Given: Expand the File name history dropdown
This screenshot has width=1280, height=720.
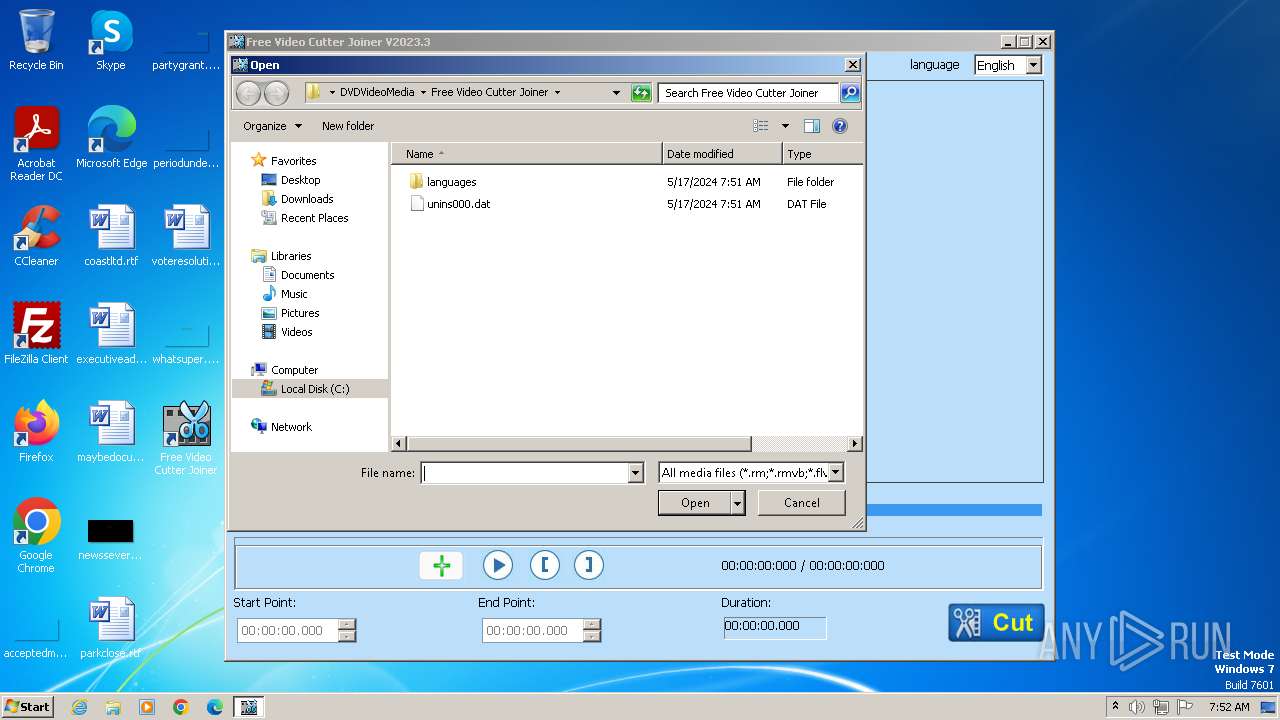Looking at the screenshot, I should click(x=636, y=473).
